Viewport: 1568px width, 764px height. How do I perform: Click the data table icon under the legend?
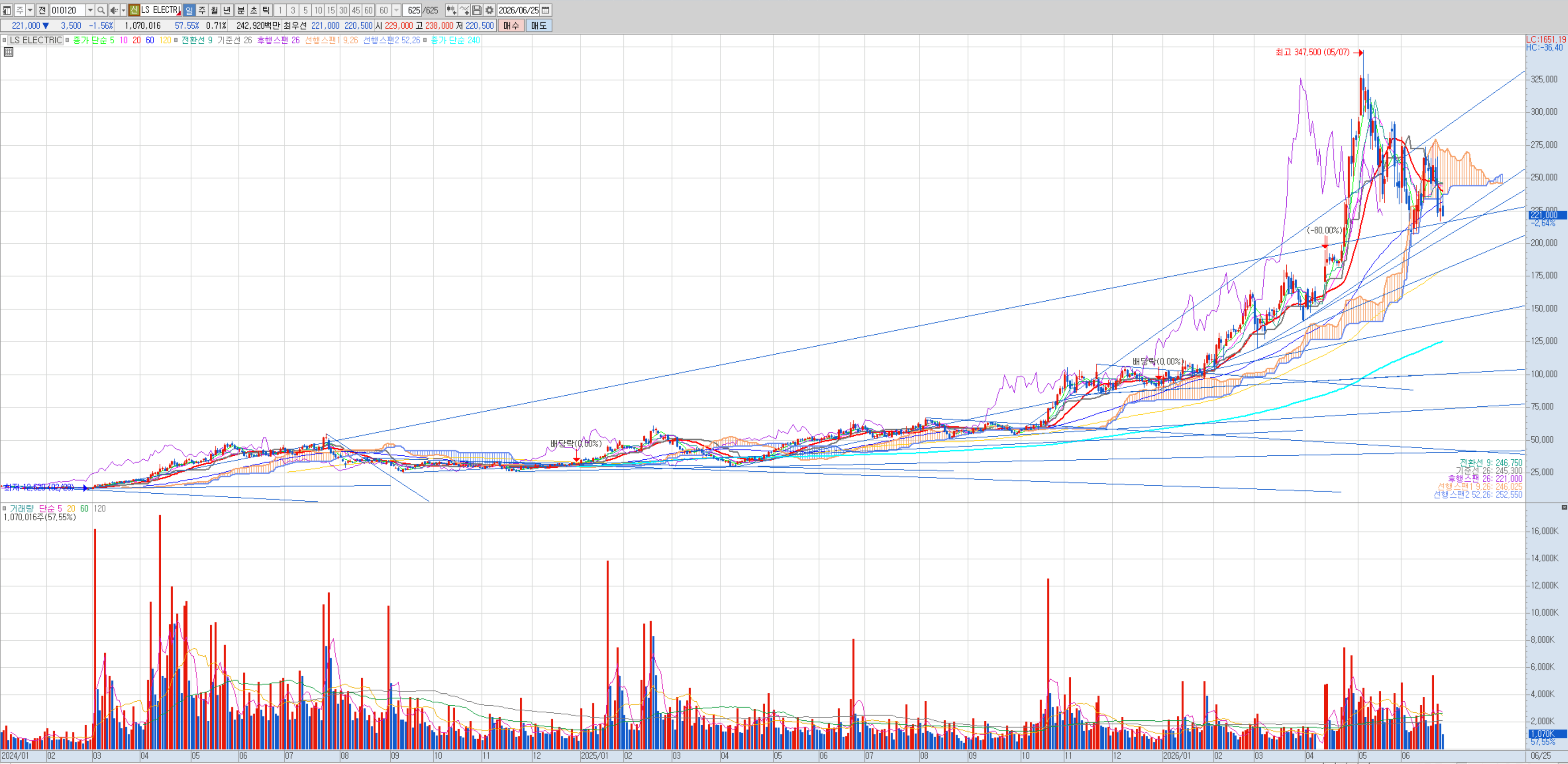tap(8, 53)
